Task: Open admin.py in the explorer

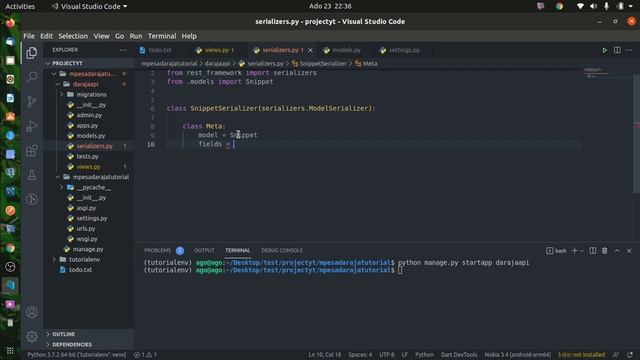Action: [89, 115]
